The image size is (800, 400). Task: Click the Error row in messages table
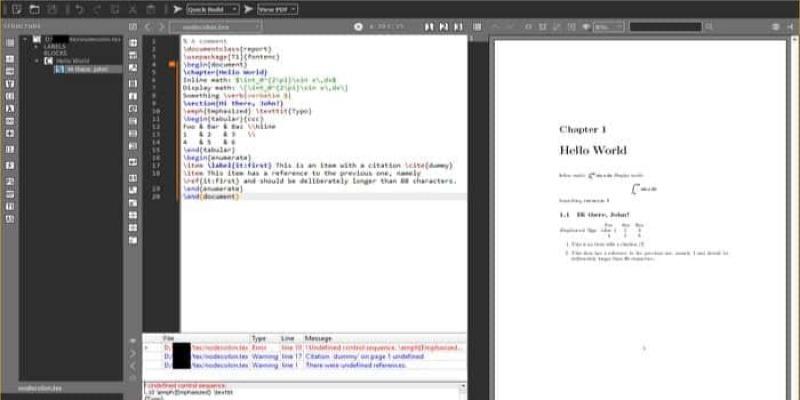coord(300,349)
